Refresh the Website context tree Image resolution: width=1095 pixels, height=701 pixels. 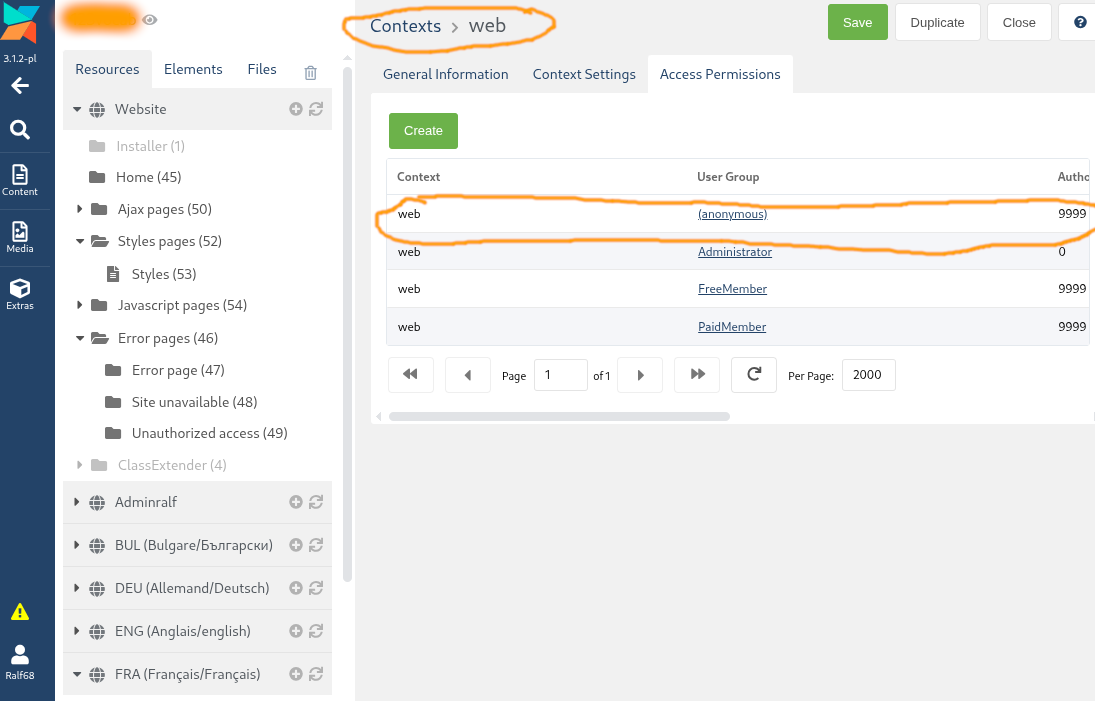coord(316,109)
